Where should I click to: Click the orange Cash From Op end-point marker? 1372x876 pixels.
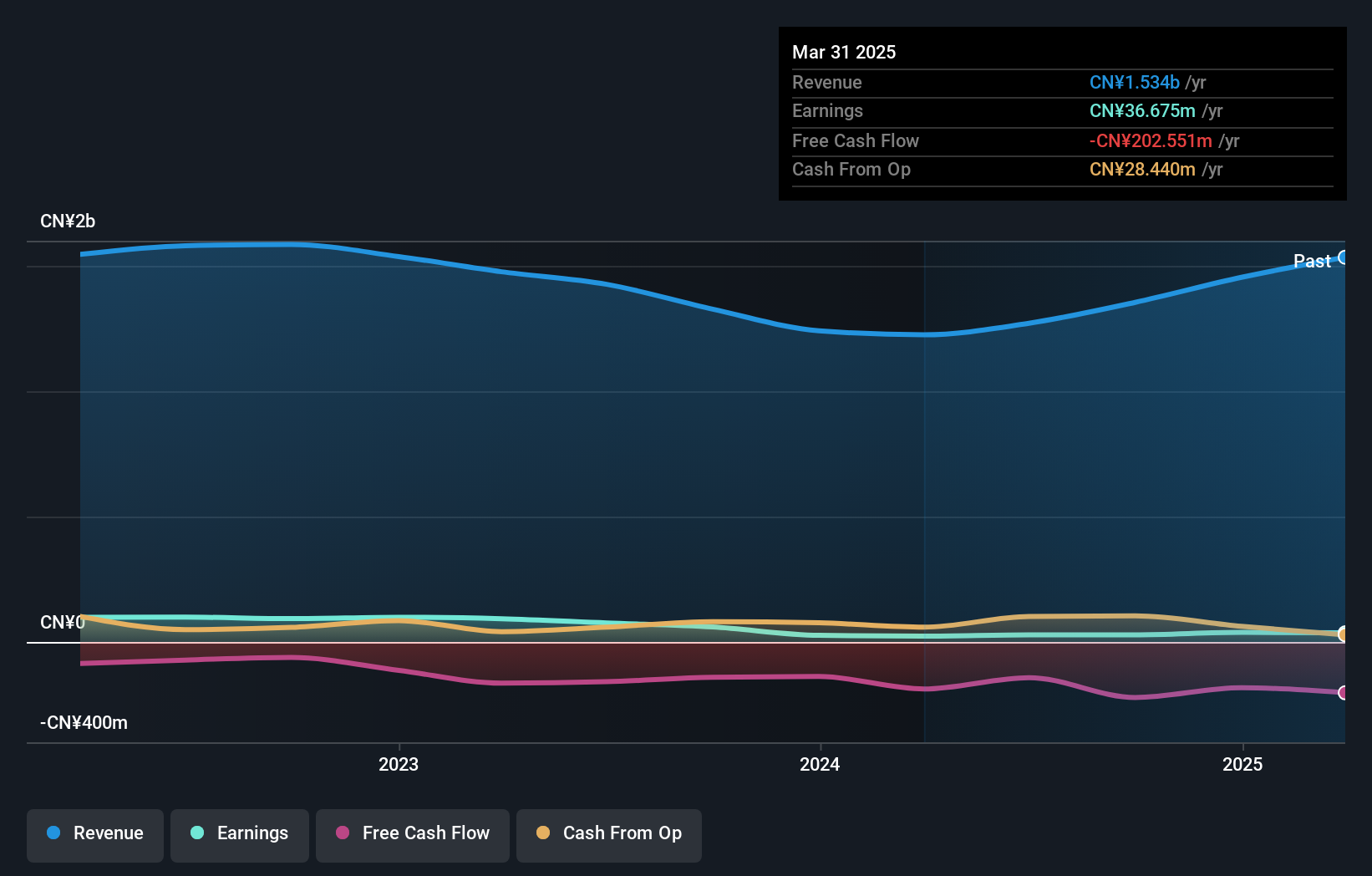pos(1343,634)
